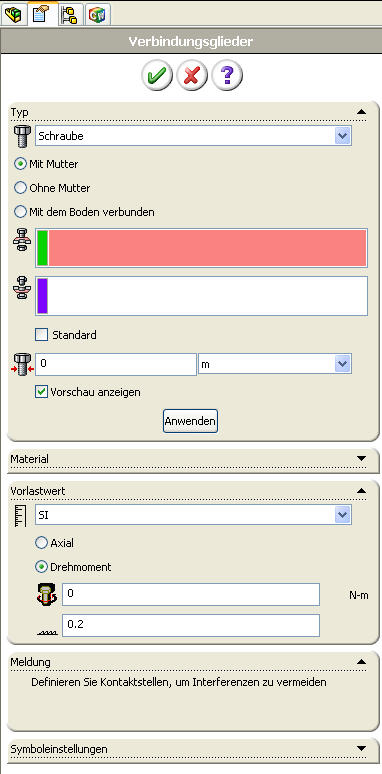Open the FeatureManager tree tab icon
Viewport: 382px width, 774px height.
pos(13,14)
